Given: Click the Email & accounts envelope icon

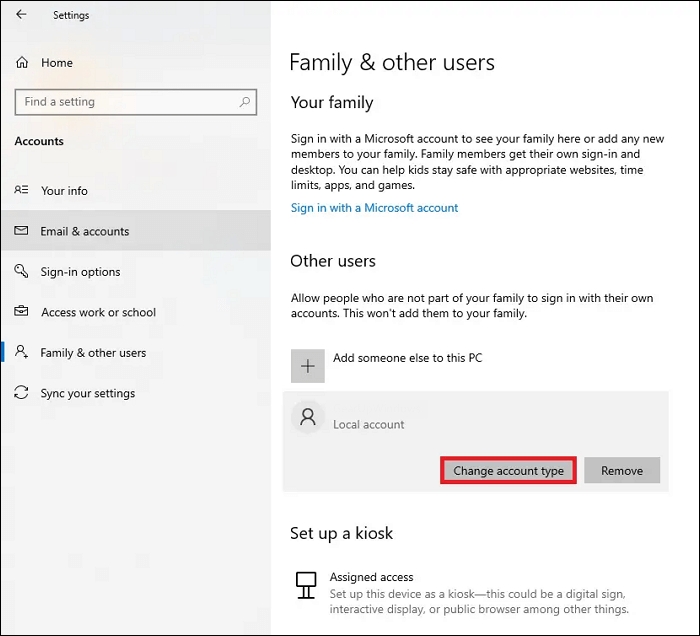Looking at the screenshot, I should (21, 231).
